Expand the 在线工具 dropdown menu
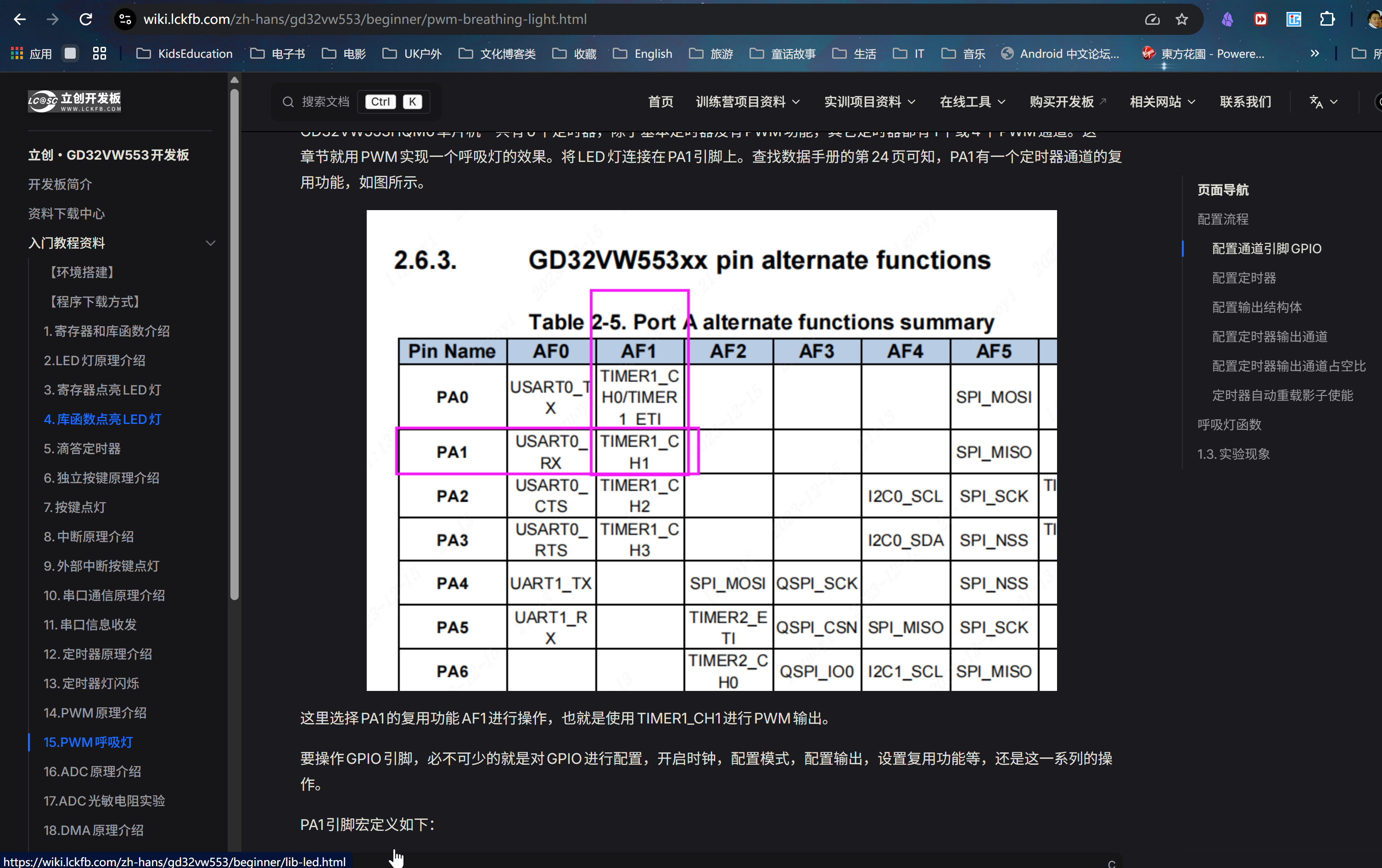Viewport: 1382px width, 868px height. [972, 101]
